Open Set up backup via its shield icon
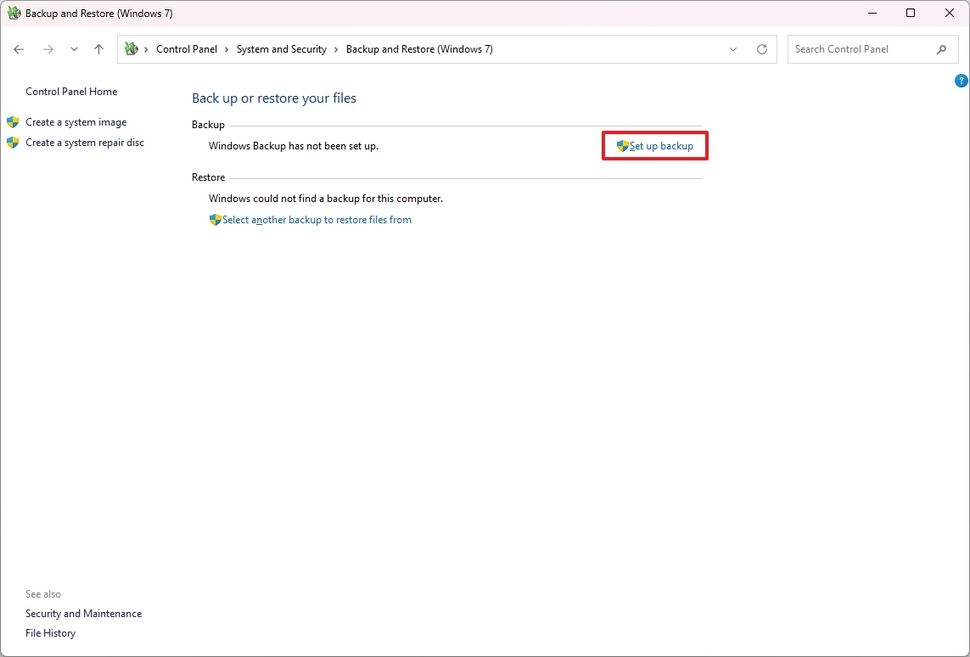This screenshot has width=970, height=657. click(x=623, y=145)
